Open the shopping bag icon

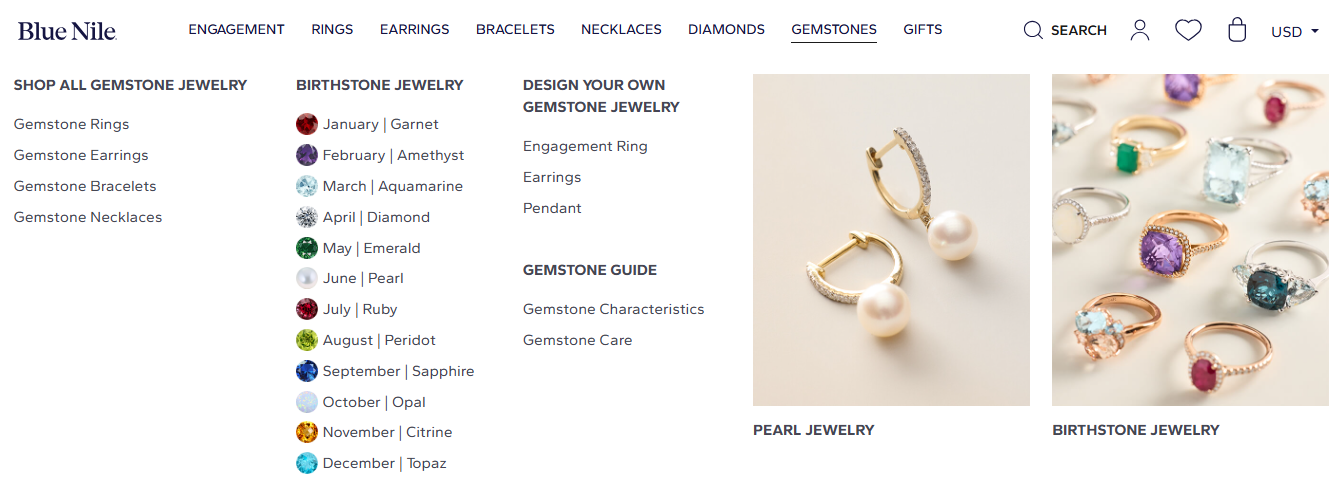(1237, 30)
